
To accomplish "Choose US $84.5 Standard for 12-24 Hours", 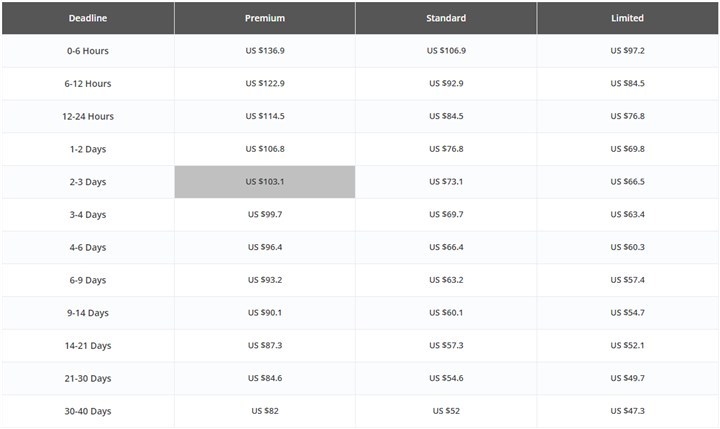I will click(x=446, y=116).
